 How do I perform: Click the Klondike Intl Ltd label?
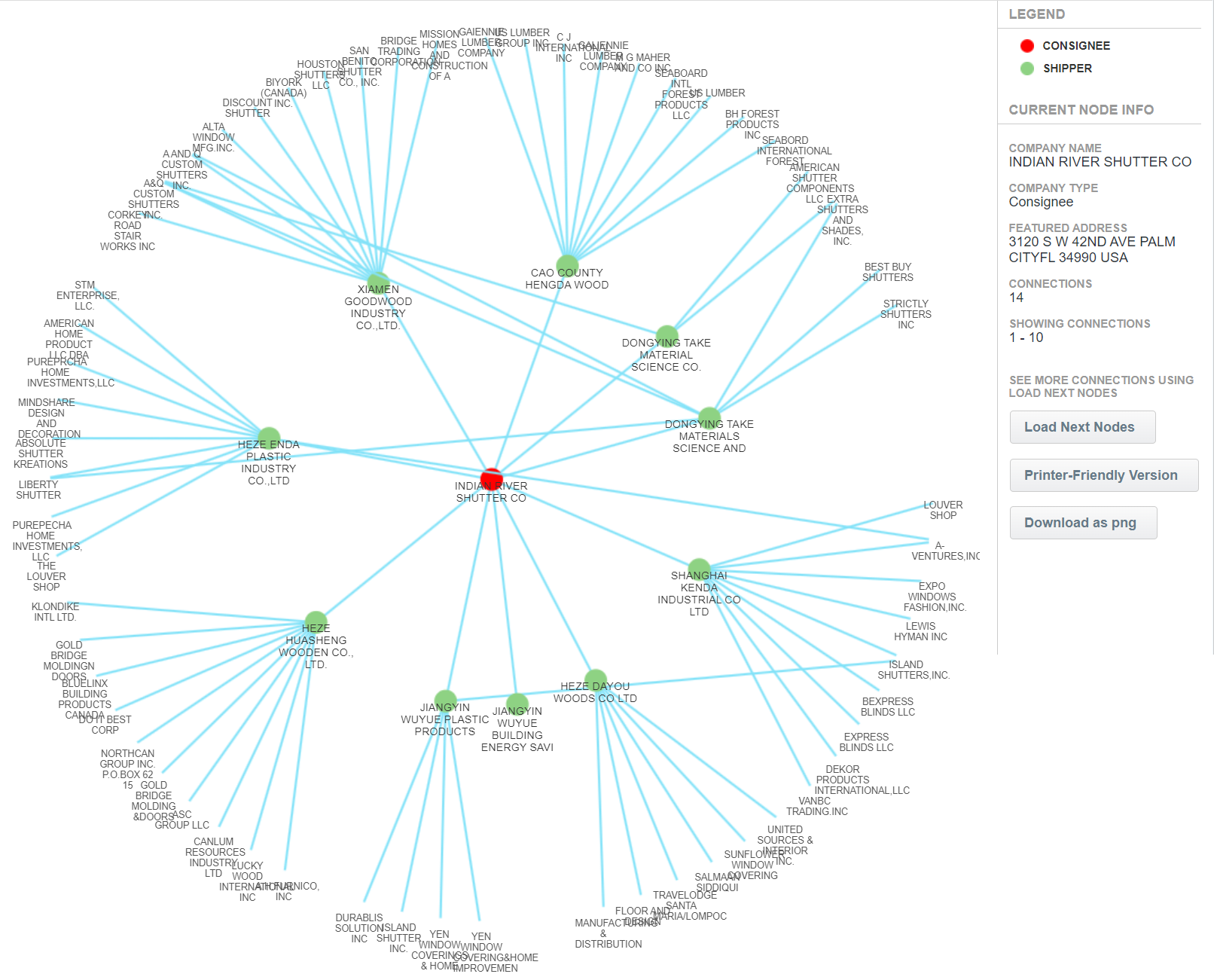(55, 612)
